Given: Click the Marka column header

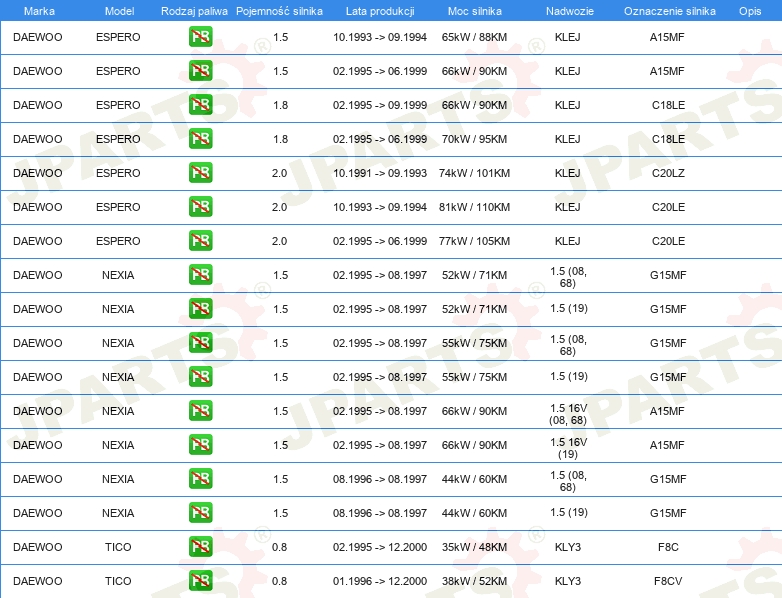Looking at the screenshot, I should pyautogui.click(x=39, y=11).
